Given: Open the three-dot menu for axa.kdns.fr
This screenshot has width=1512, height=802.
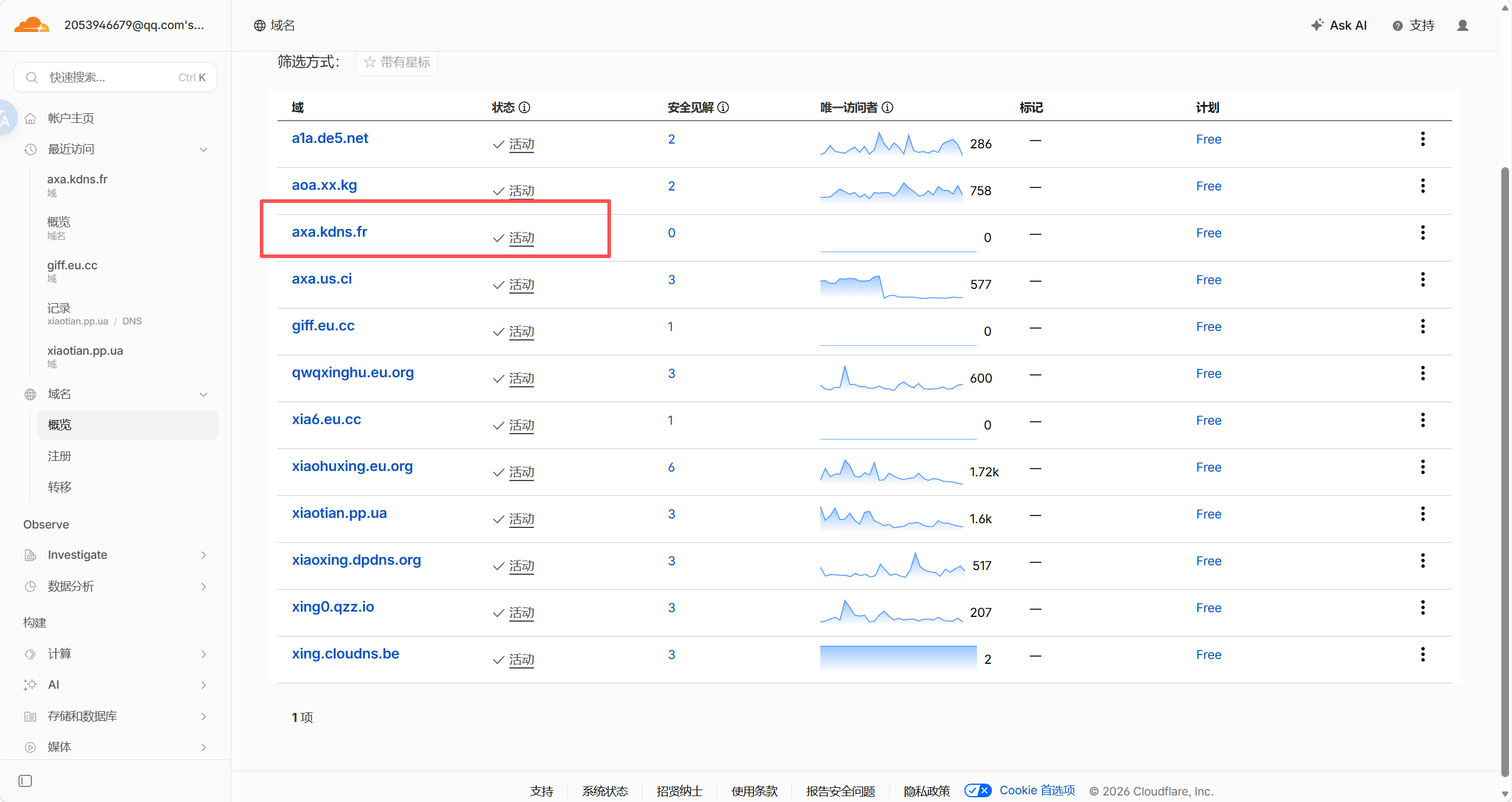Looking at the screenshot, I should click(1422, 233).
